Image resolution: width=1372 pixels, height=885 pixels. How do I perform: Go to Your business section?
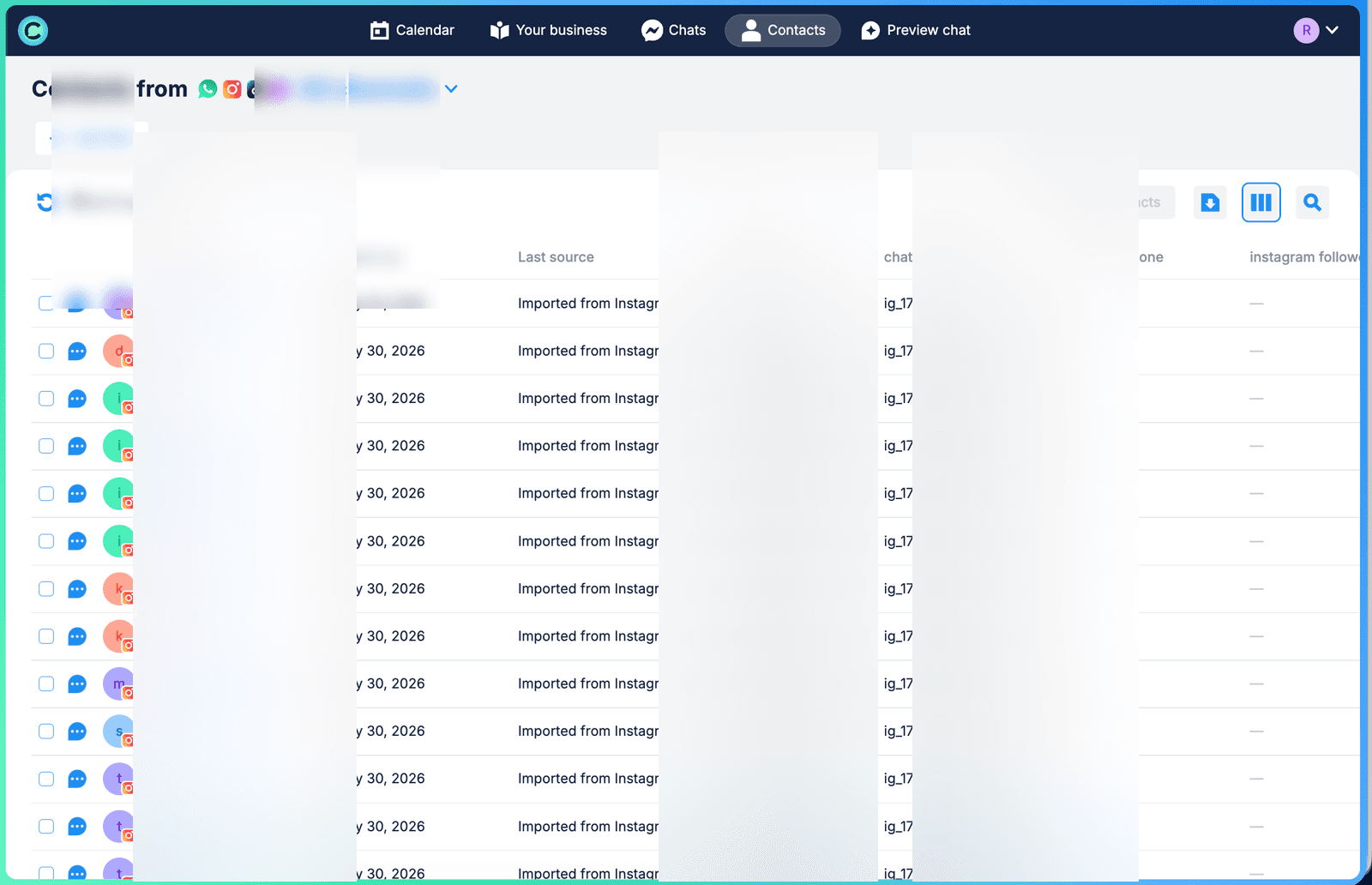[x=549, y=31]
